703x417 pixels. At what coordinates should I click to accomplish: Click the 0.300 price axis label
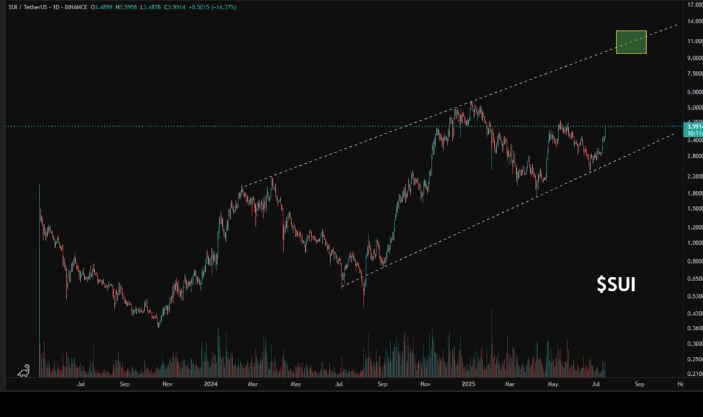click(694, 343)
